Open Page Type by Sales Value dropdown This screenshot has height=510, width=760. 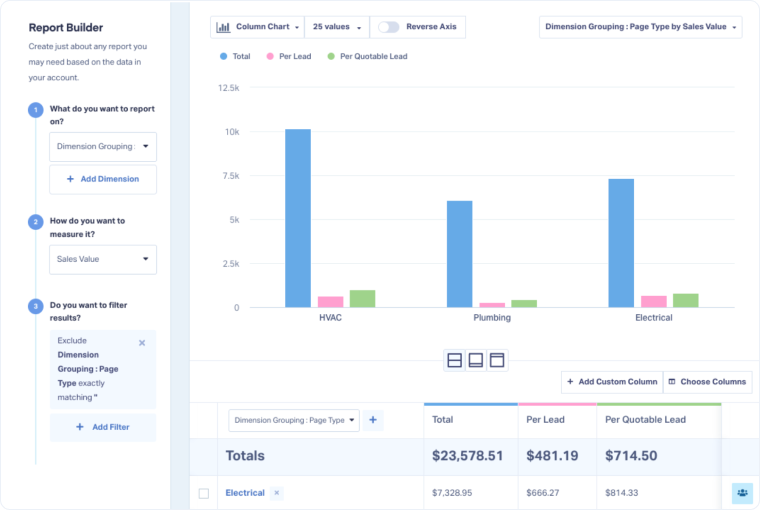tap(640, 27)
